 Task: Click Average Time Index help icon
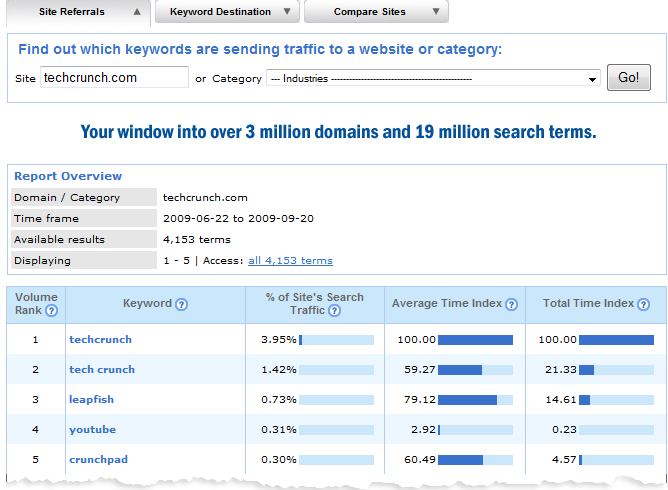(511, 304)
